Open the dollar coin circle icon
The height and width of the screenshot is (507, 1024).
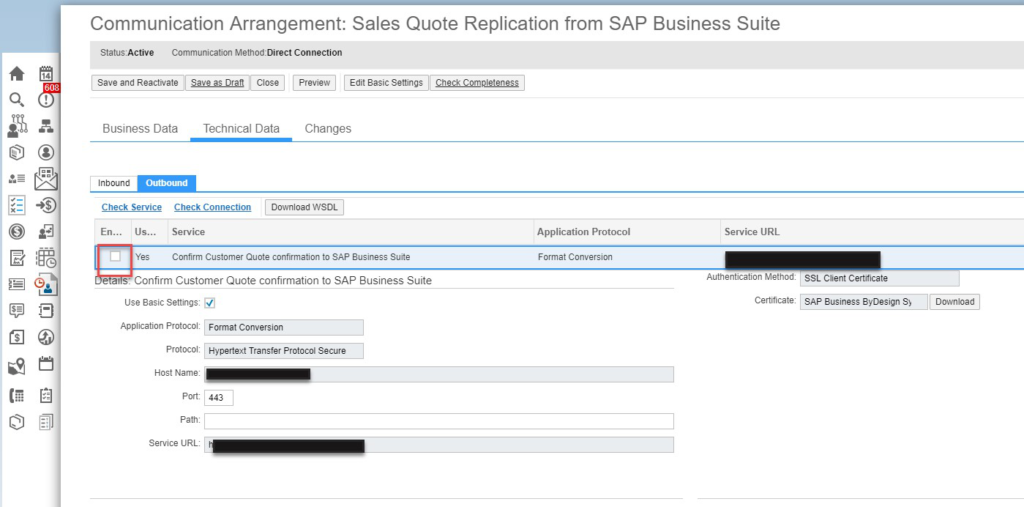tap(17, 231)
